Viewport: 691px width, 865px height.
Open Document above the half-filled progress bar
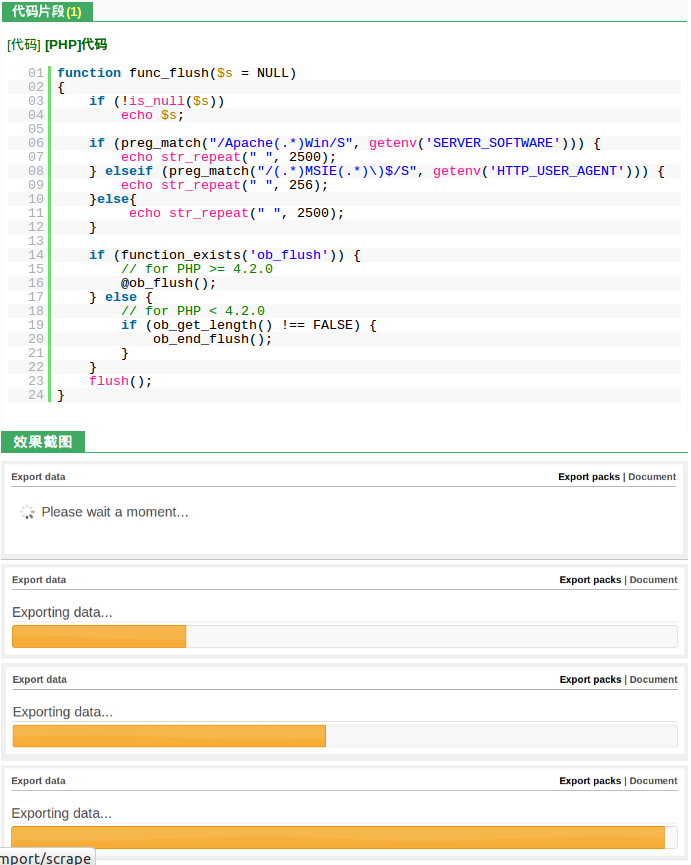(653, 680)
